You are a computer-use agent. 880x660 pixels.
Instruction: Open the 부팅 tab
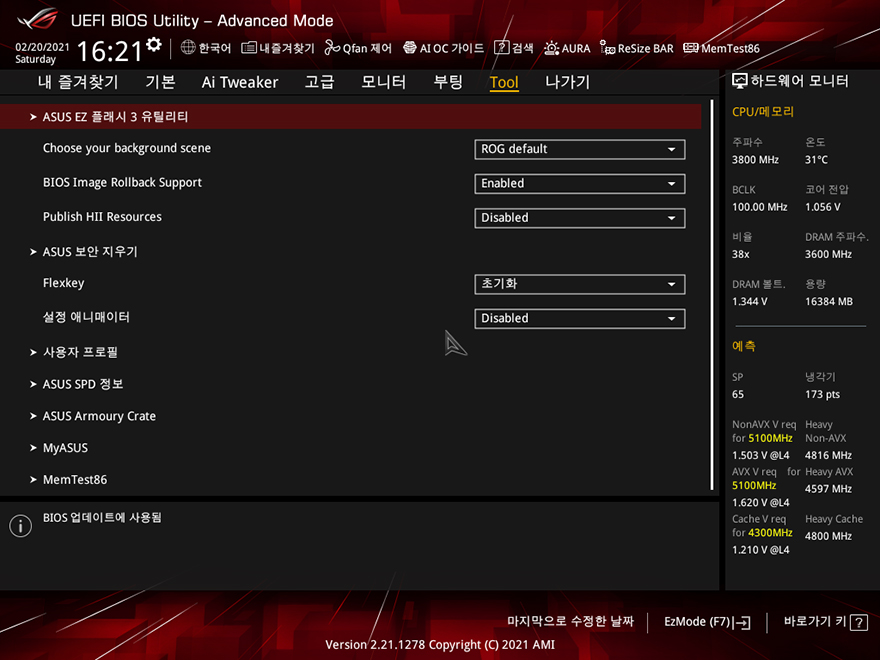pos(448,82)
